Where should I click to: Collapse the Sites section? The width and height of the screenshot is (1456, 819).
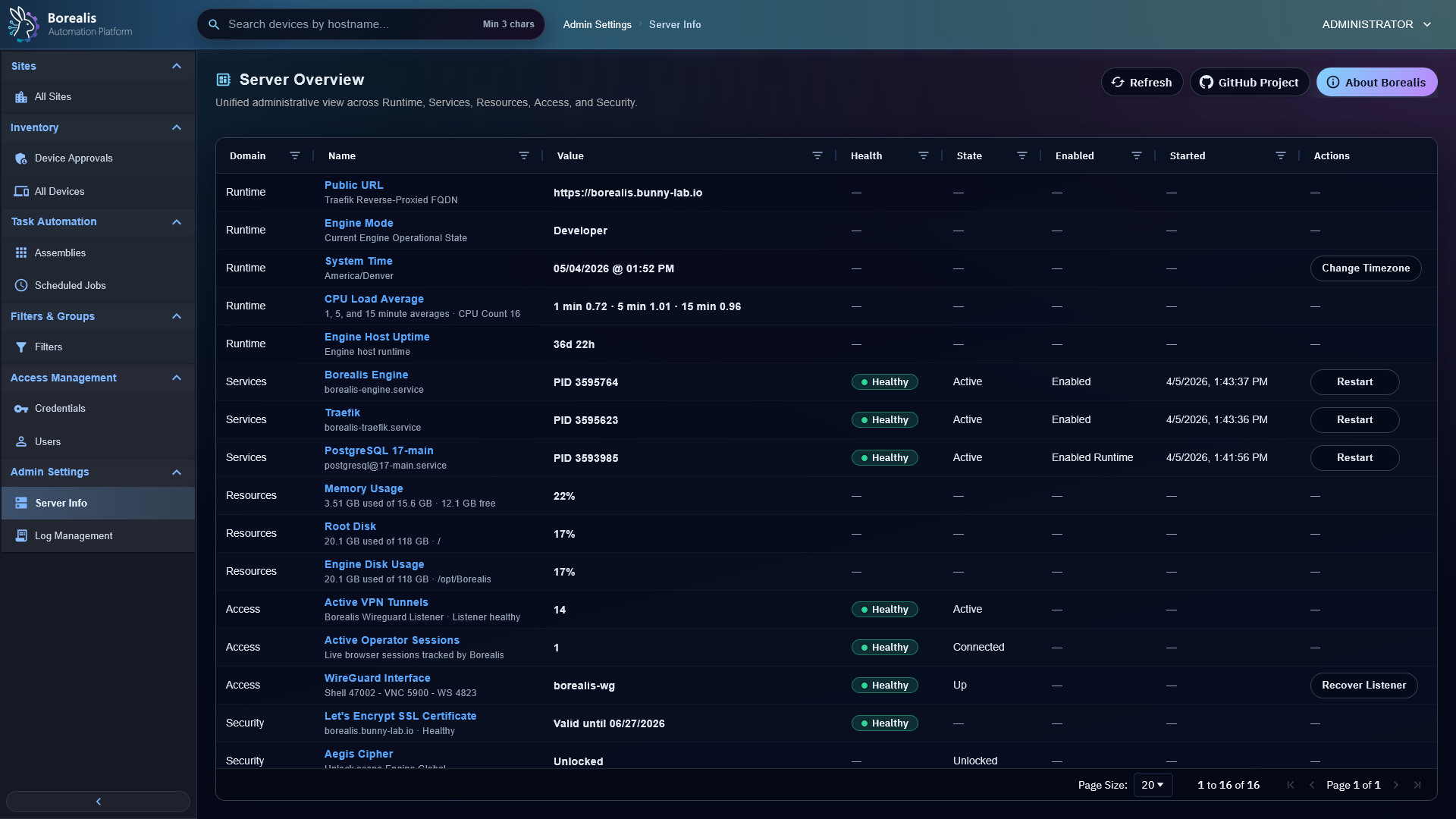pos(177,66)
